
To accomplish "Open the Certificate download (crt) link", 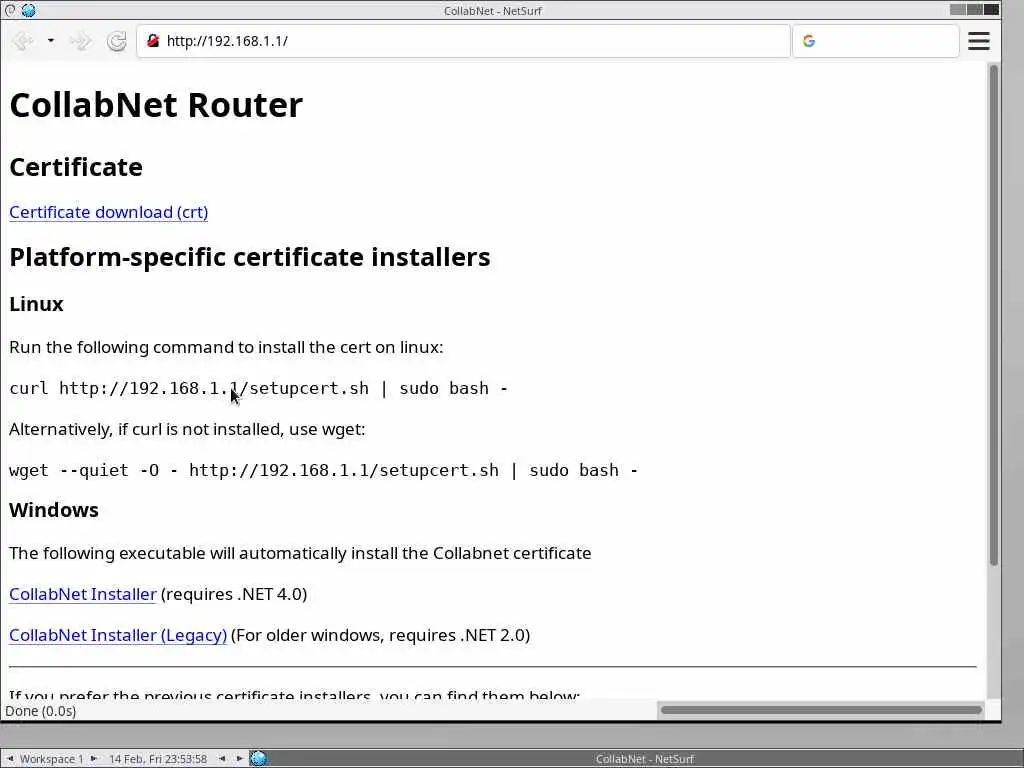I will 108,212.
